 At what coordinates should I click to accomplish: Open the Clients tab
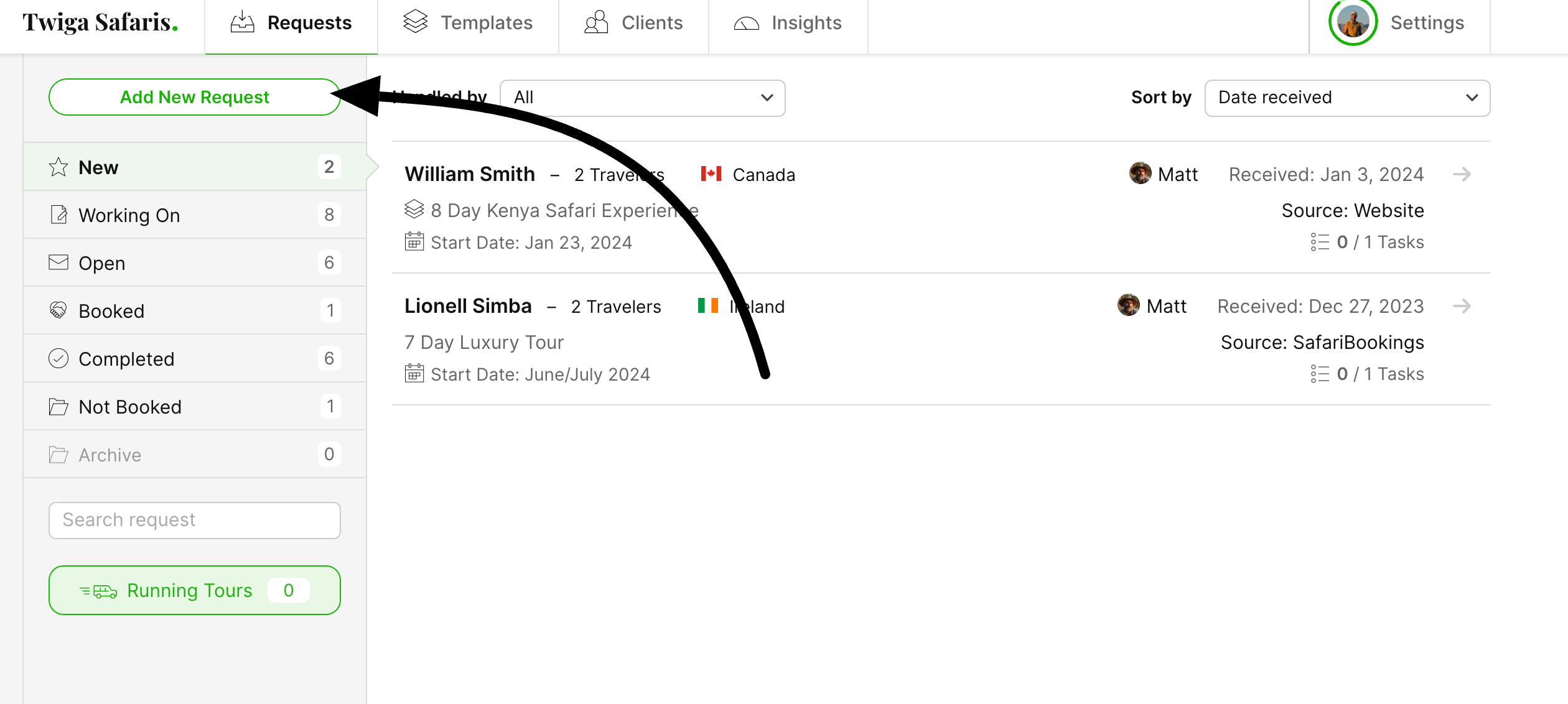pyautogui.click(x=633, y=23)
